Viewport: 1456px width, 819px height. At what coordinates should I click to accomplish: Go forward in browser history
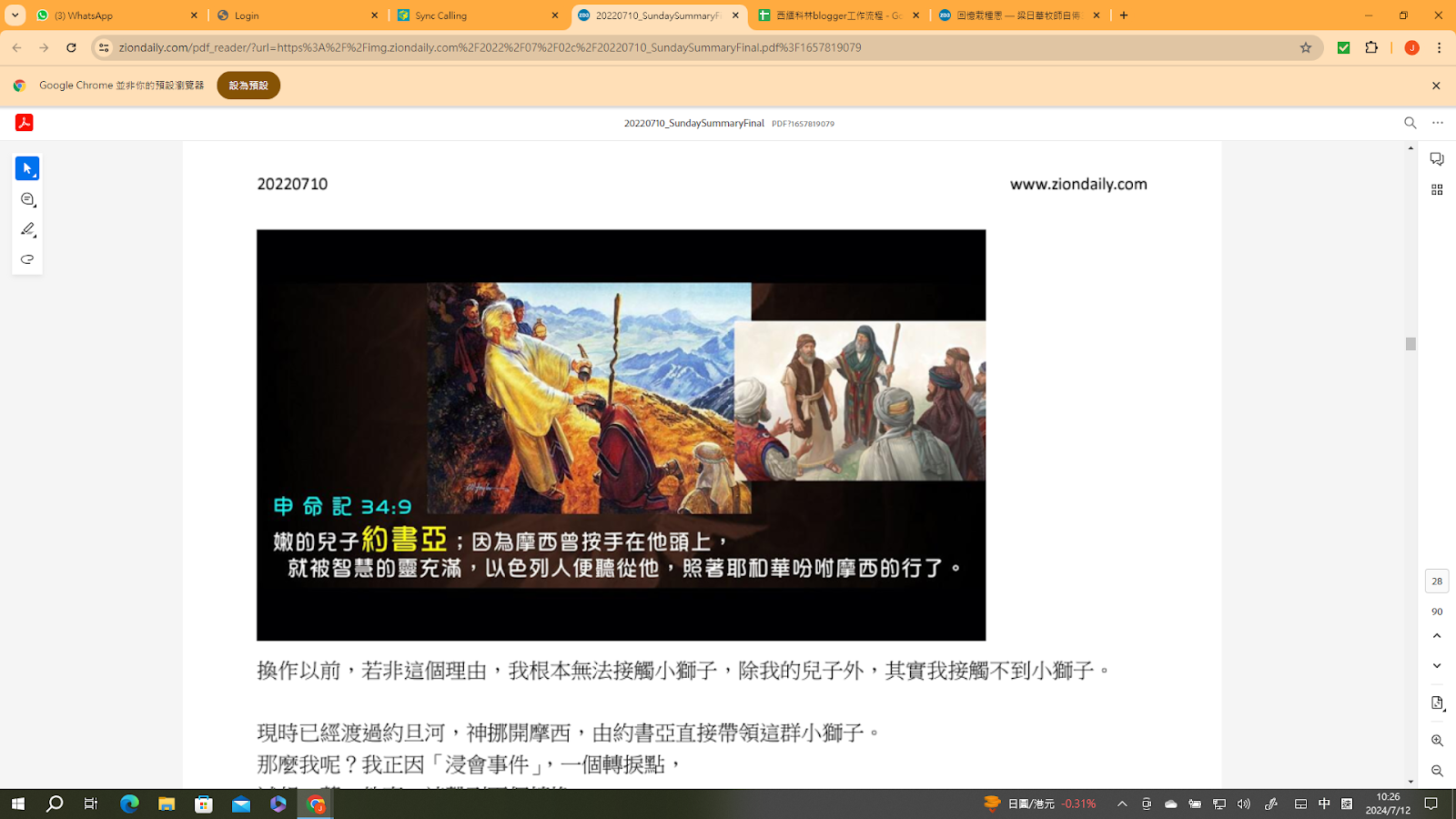tap(44, 47)
